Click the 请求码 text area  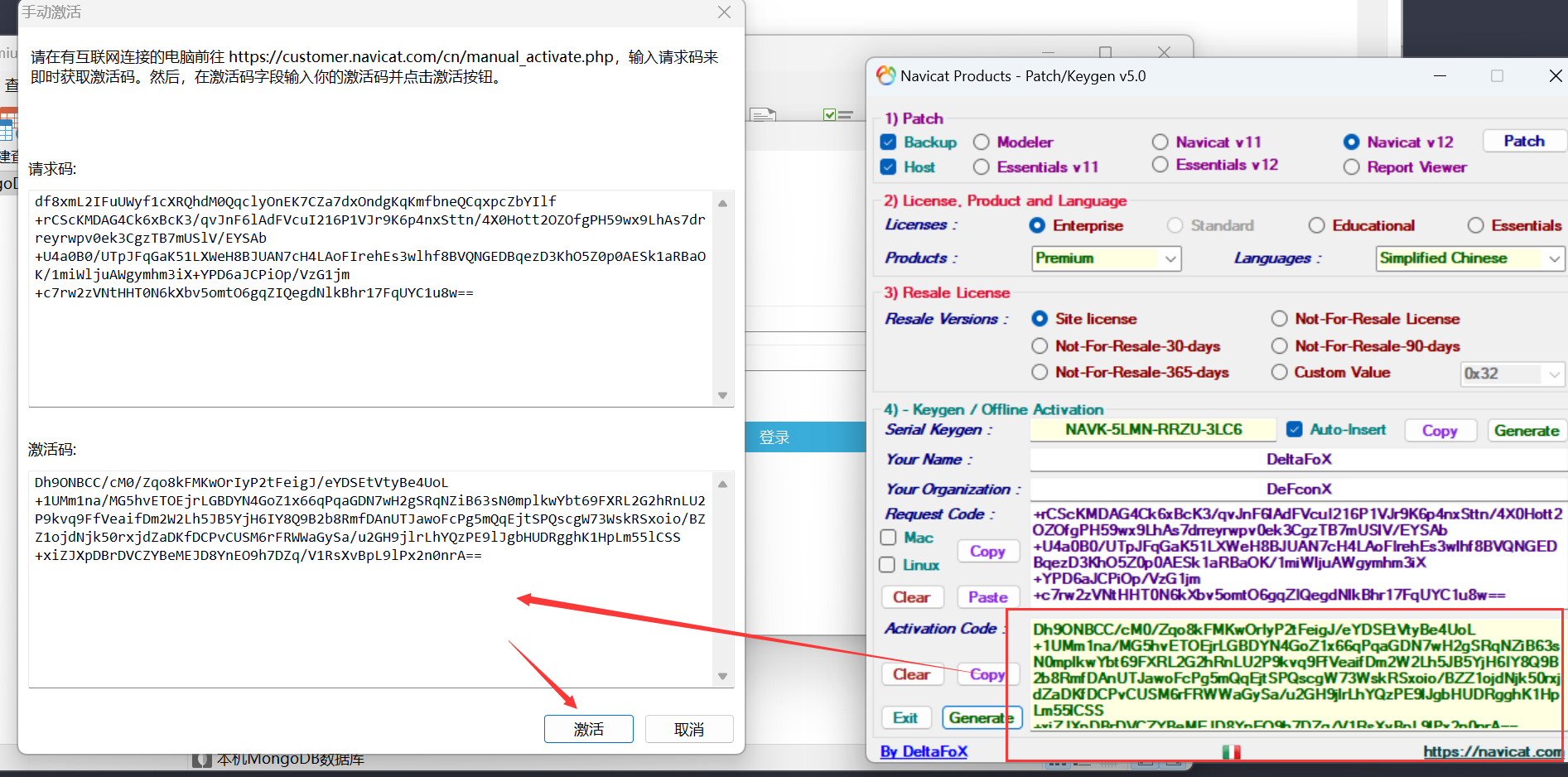point(370,298)
